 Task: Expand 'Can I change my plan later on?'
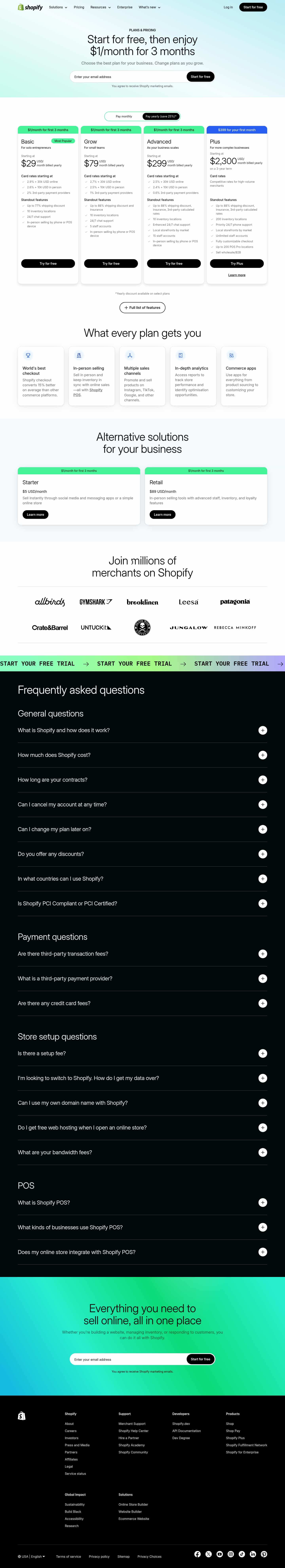pos(142,829)
